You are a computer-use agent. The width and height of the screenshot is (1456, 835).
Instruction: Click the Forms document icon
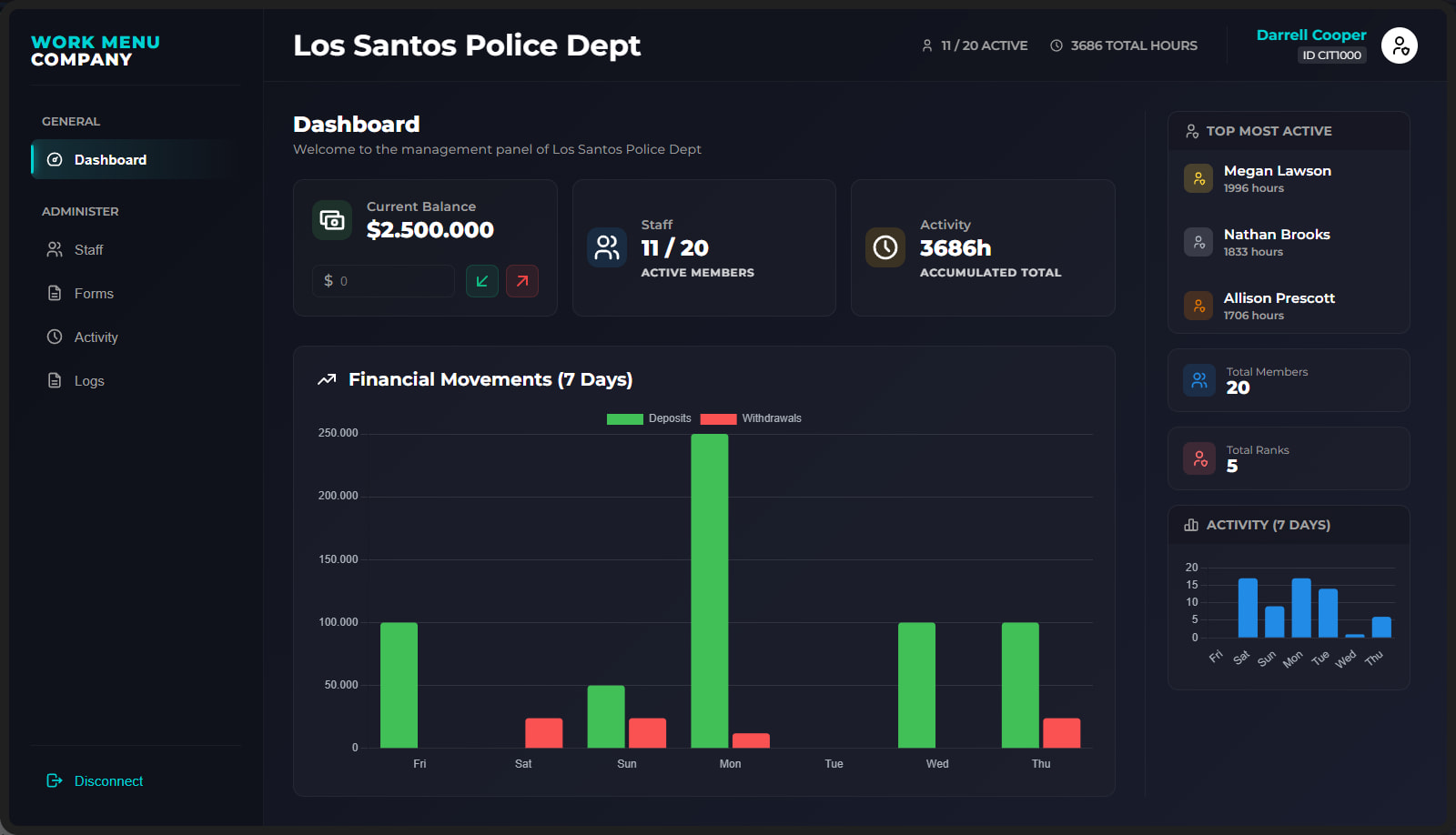click(x=55, y=293)
